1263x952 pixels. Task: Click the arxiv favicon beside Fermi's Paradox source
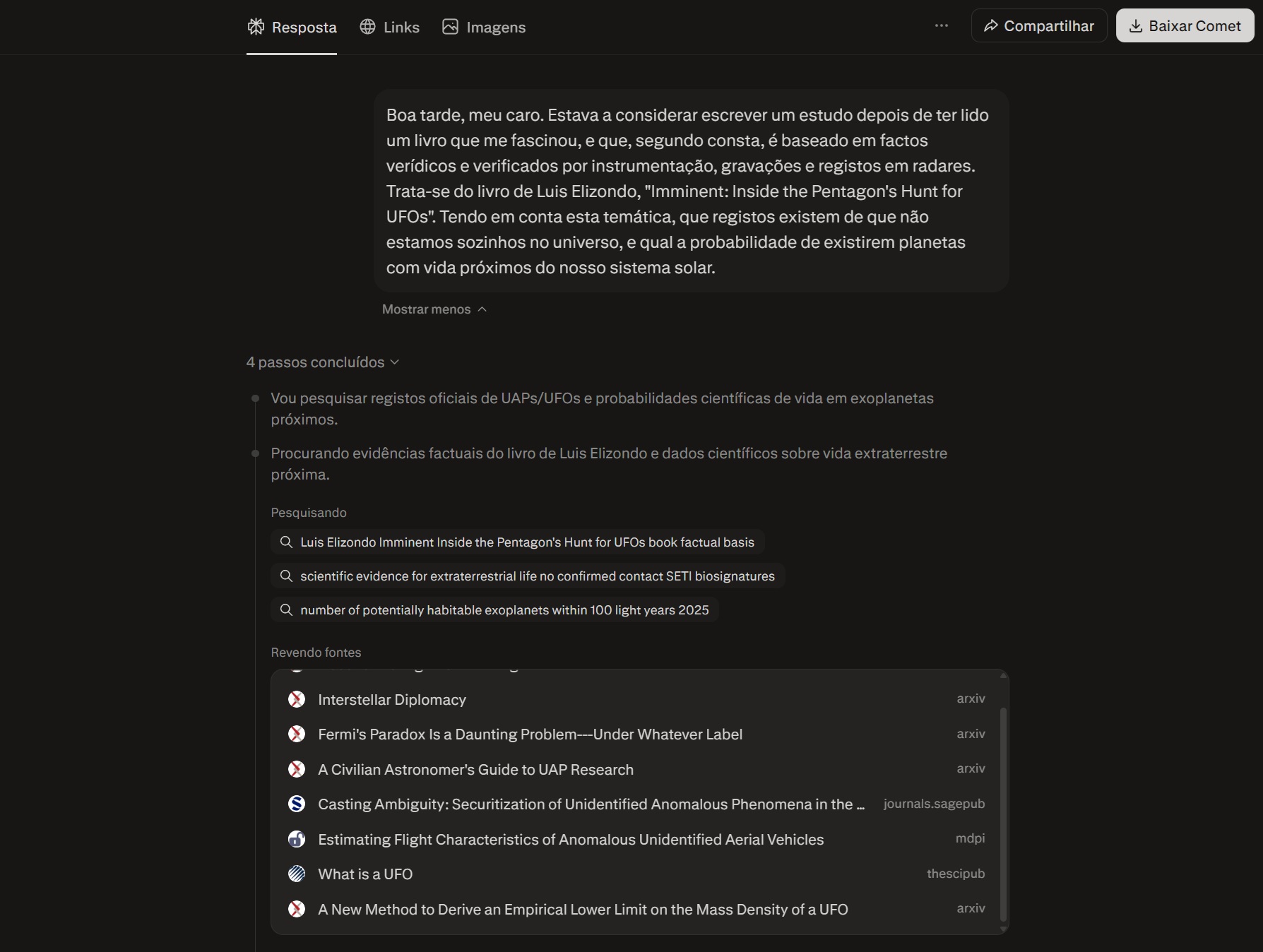(x=297, y=734)
